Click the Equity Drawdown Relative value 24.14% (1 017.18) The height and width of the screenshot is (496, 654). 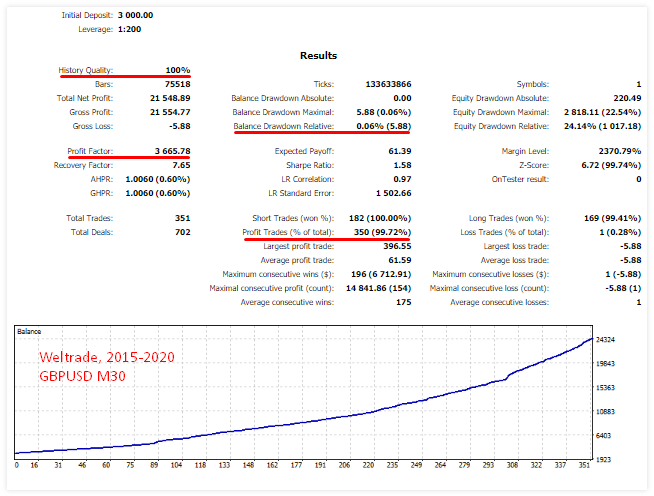point(602,126)
